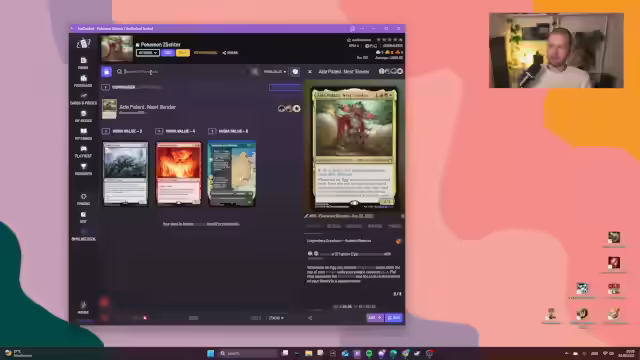Open the zoom dropdown in bottom bar
This screenshot has height=360, width=640.
coord(276,318)
